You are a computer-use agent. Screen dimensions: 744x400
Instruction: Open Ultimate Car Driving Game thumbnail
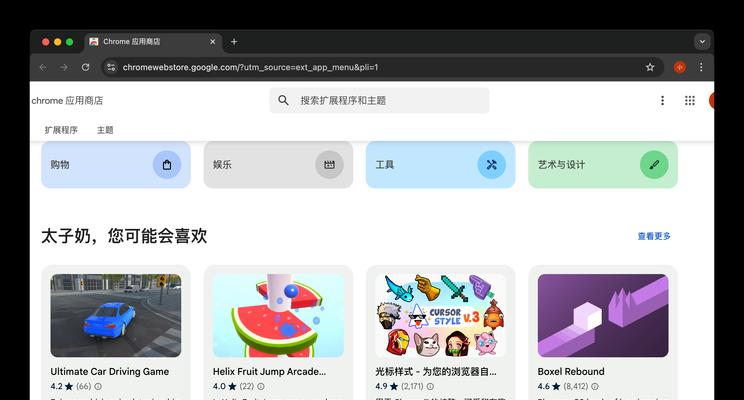click(x=116, y=316)
